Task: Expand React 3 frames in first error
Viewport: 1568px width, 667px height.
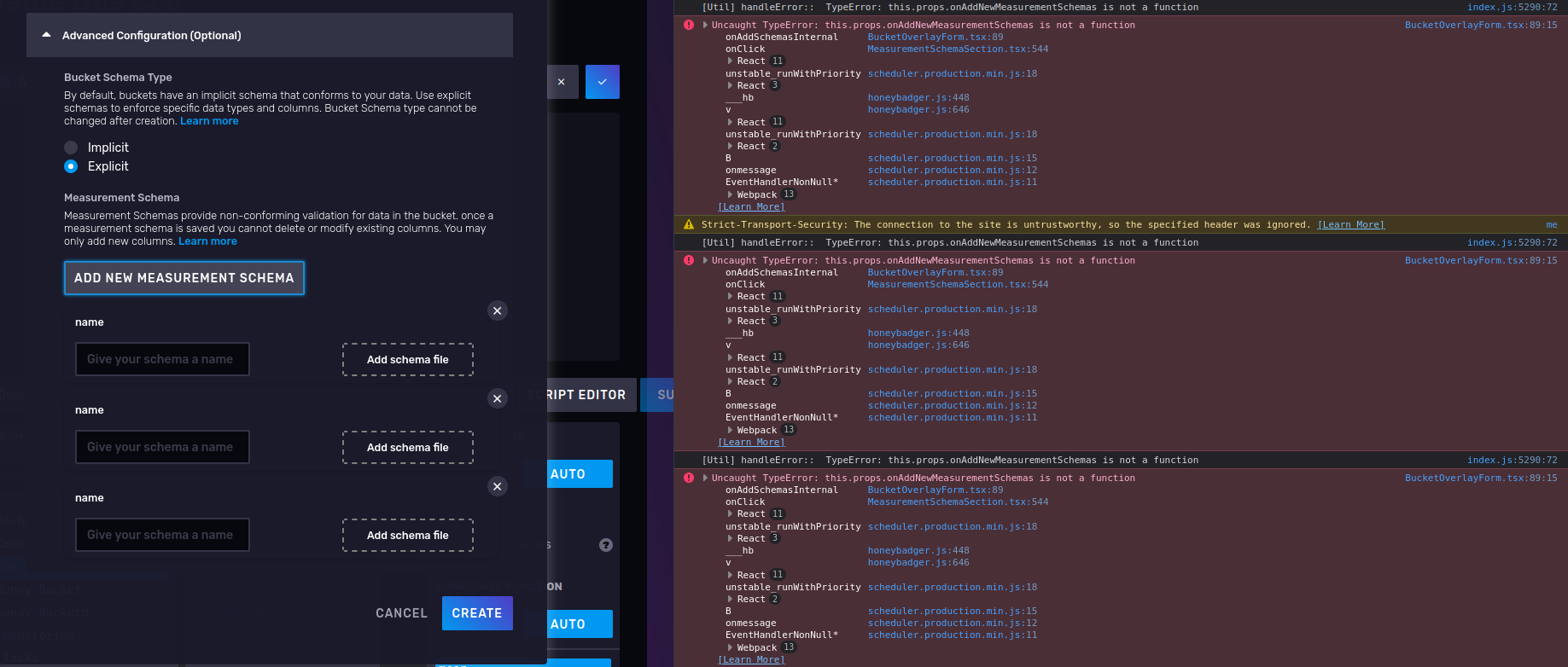Action: tap(730, 85)
